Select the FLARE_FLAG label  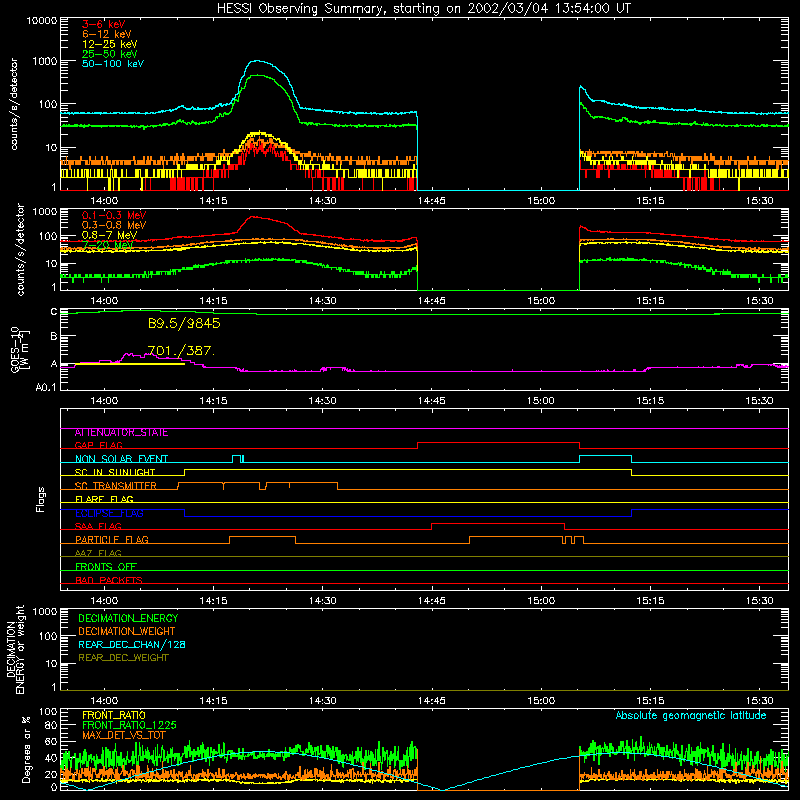coord(104,499)
